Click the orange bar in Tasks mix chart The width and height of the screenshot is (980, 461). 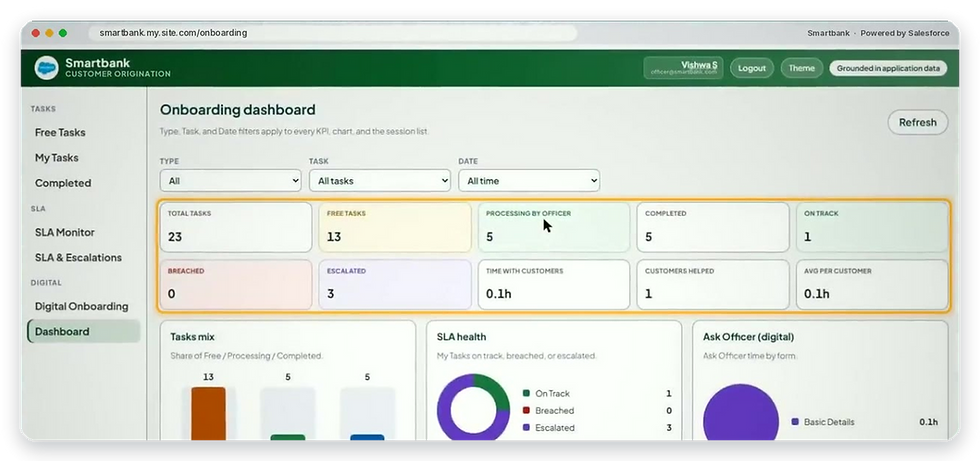click(209, 414)
